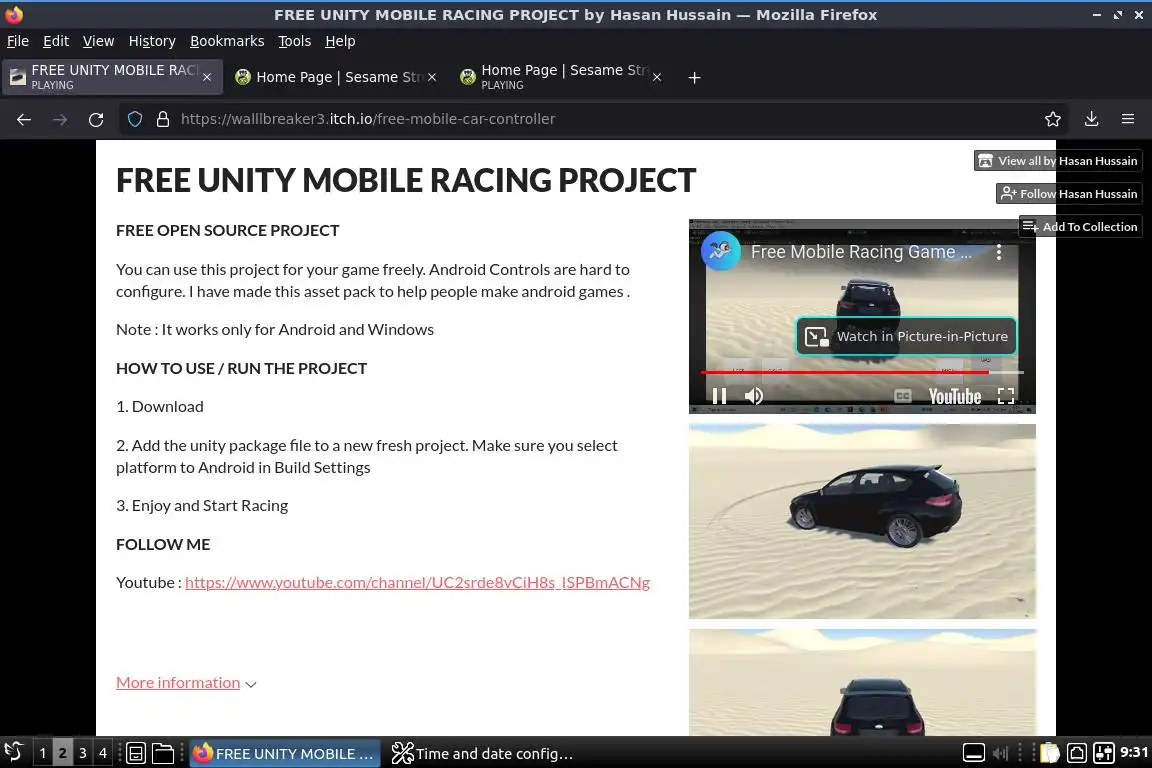Image resolution: width=1152 pixels, height=768 pixels.
Task: Open the Time and date config taskbar window
Action: click(x=482, y=753)
